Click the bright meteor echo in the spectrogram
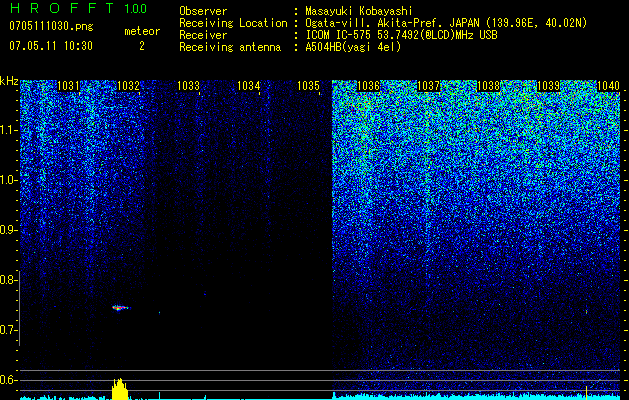629x400 pixels. click(120, 308)
